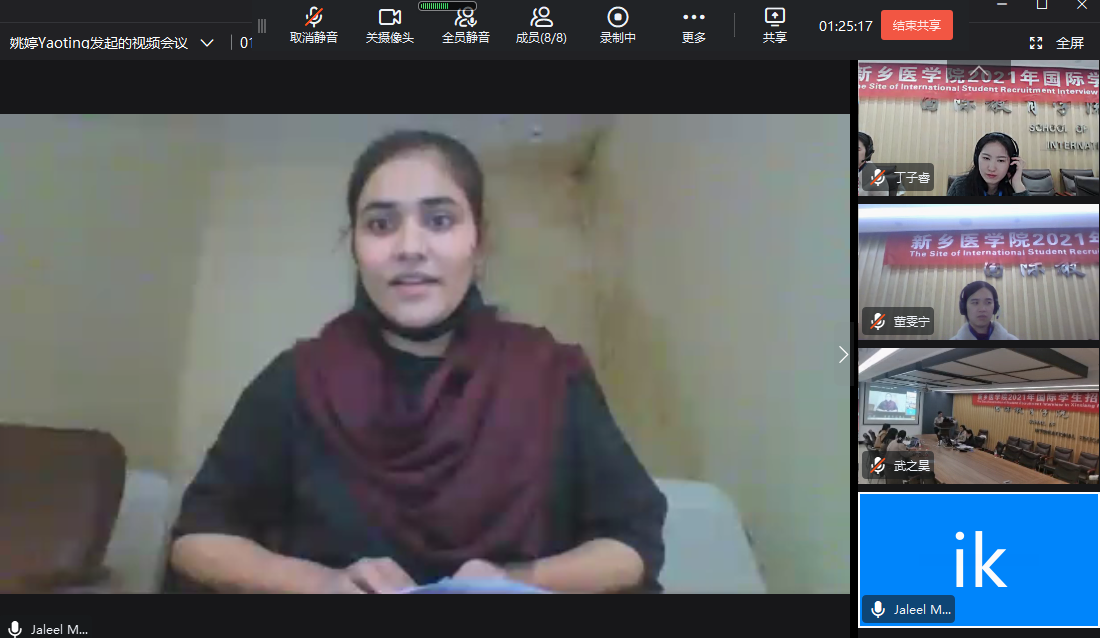Click the Jaleel M... blue avatar tile
Screen dimensions: 1100x638
pos(978,558)
